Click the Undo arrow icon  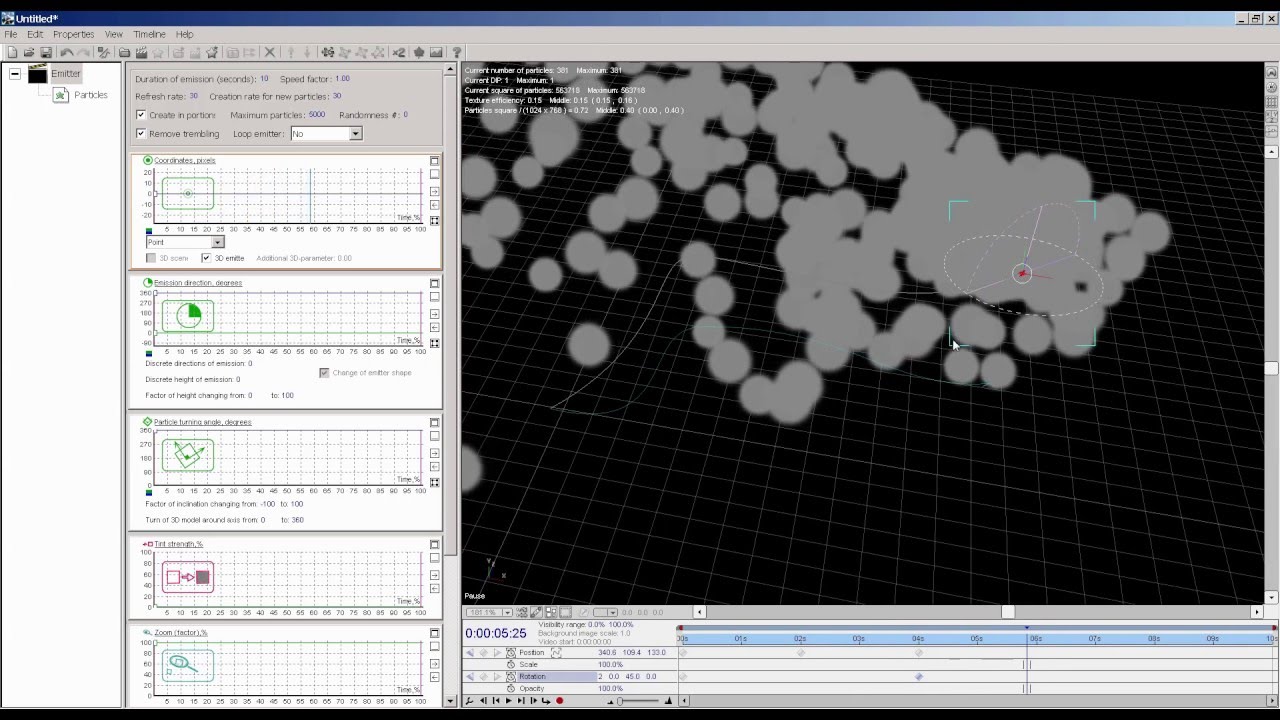tap(67, 52)
